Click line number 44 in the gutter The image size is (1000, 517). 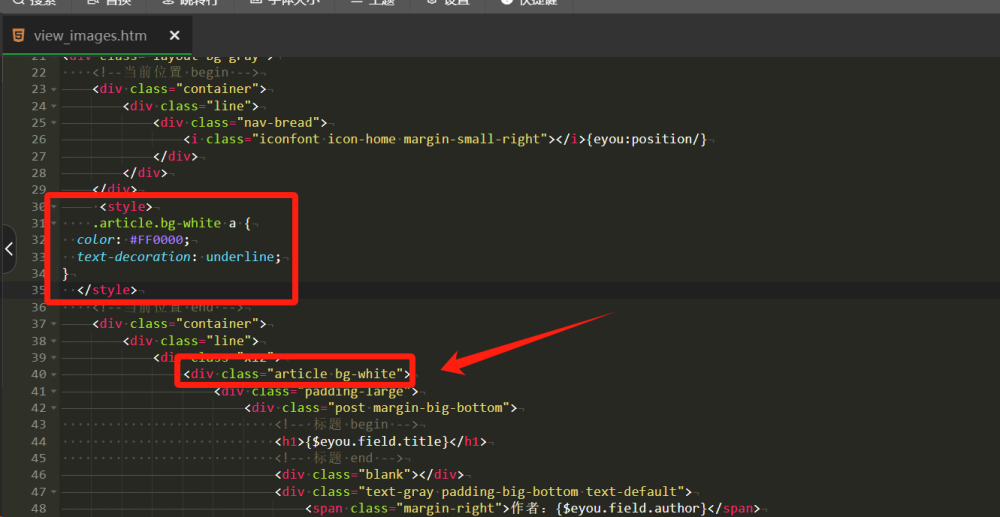point(38,441)
